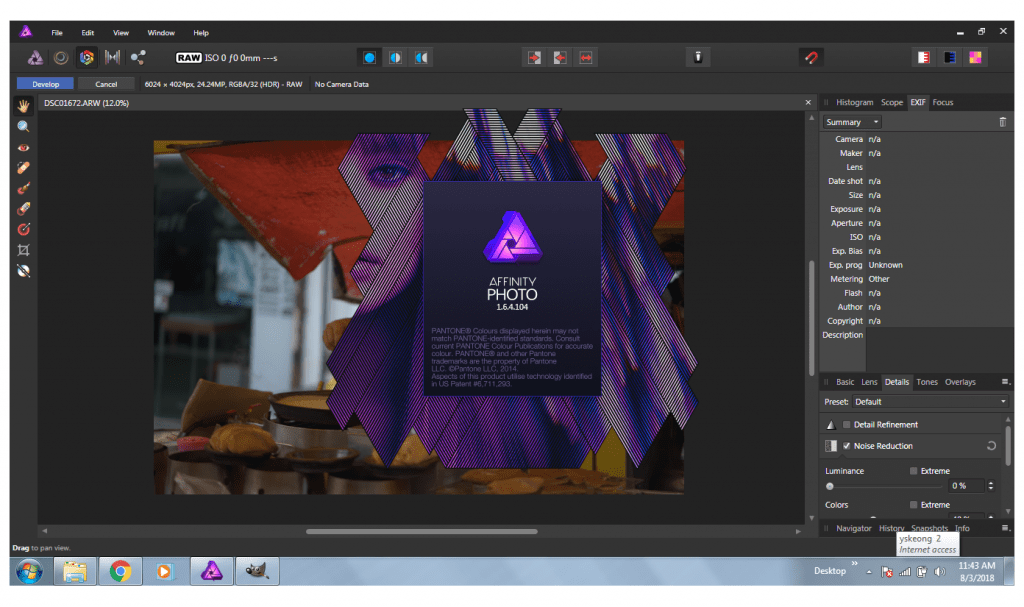The height and width of the screenshot is (607, 1024).
Task: Open the Summary dropdown in EXIF panel
Action: (x=851, y=122)
